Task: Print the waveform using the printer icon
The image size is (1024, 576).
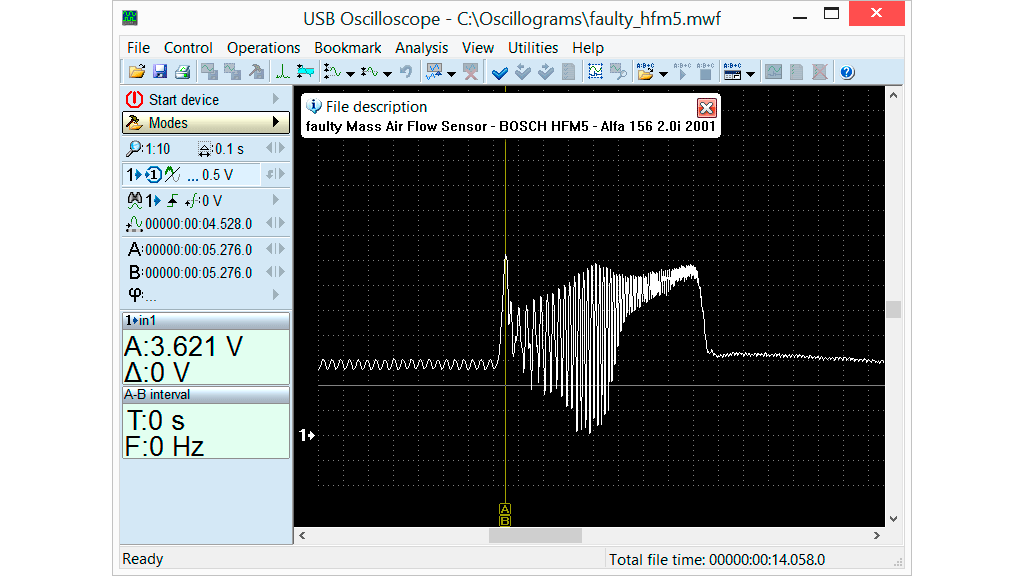Action: pos(182,72)
